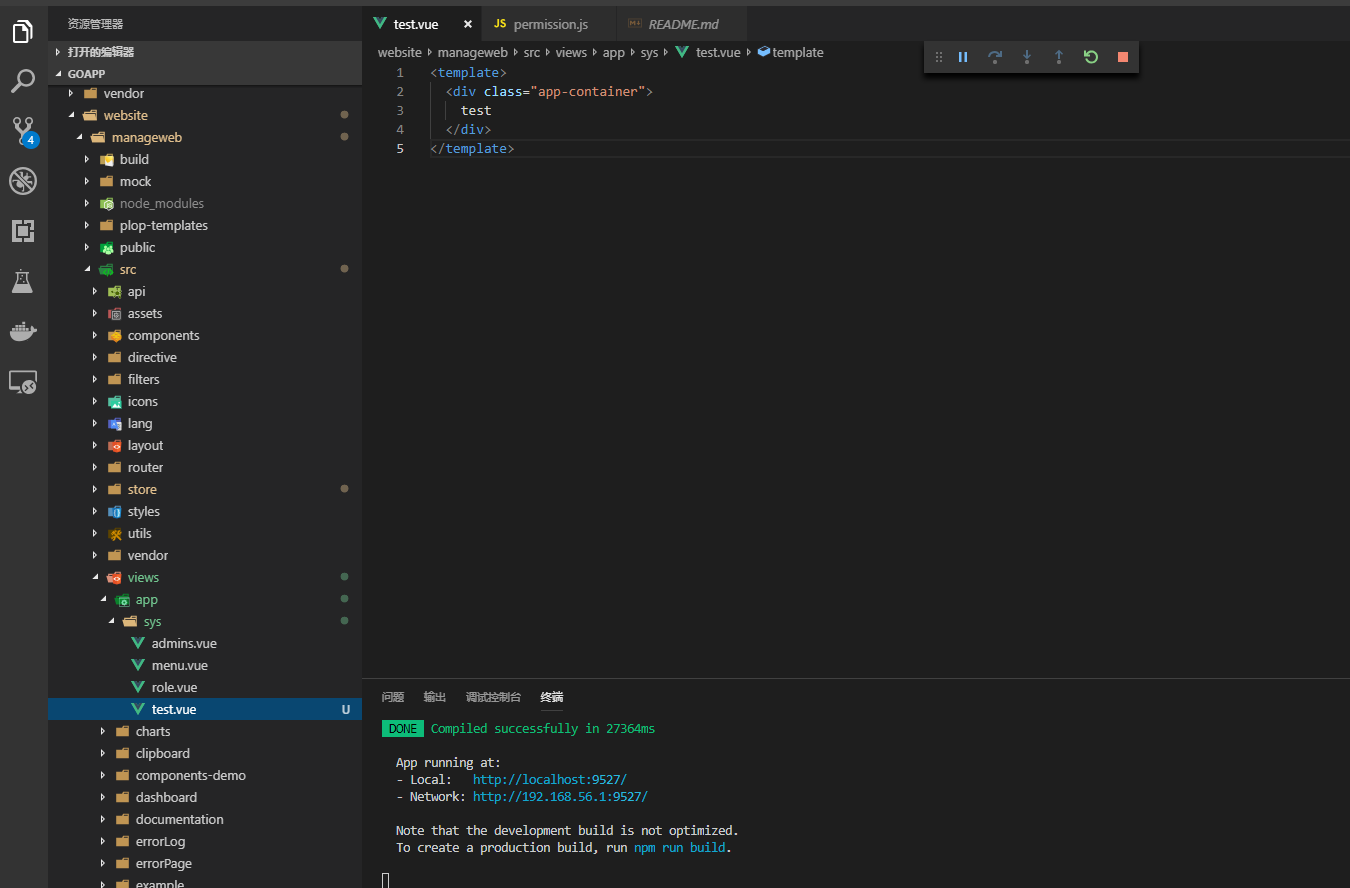Image resolution: width=1350 pixels, height=888 pixels.
Task: Pause the debug session
Action: pyautogui.click(x=963, y=57)
